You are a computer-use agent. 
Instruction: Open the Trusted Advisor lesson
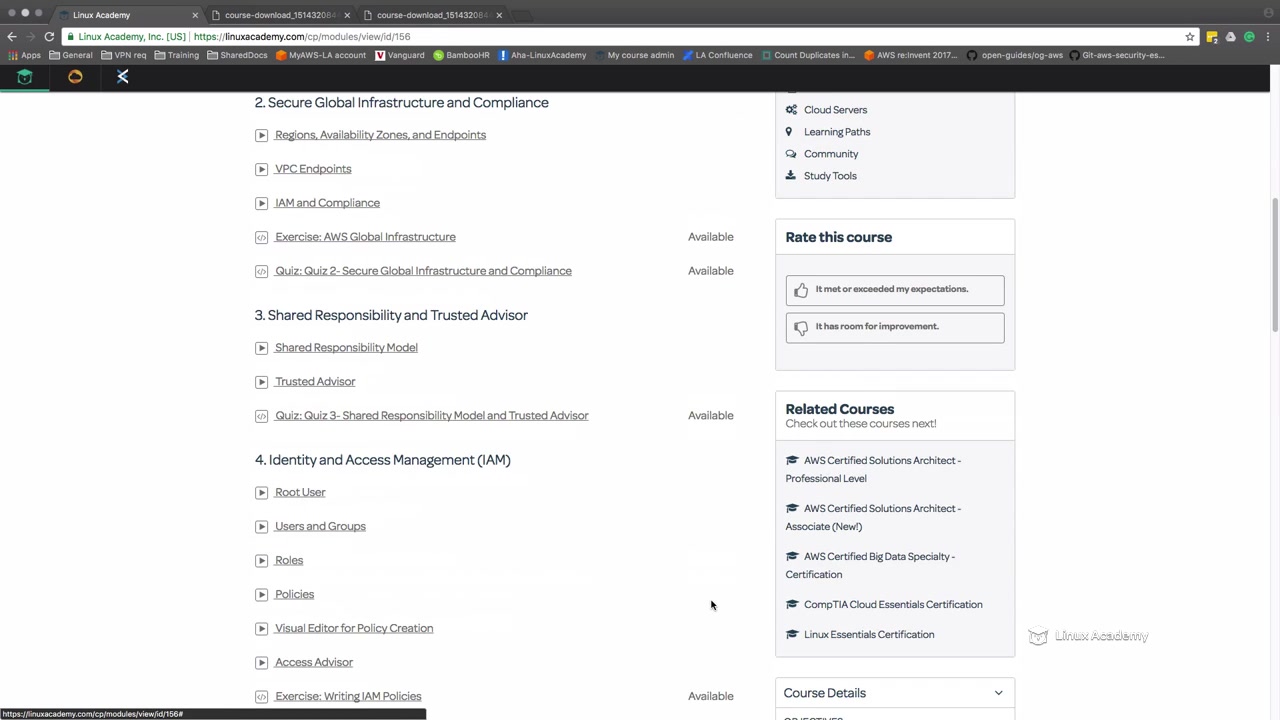click(x=315, y=382)
